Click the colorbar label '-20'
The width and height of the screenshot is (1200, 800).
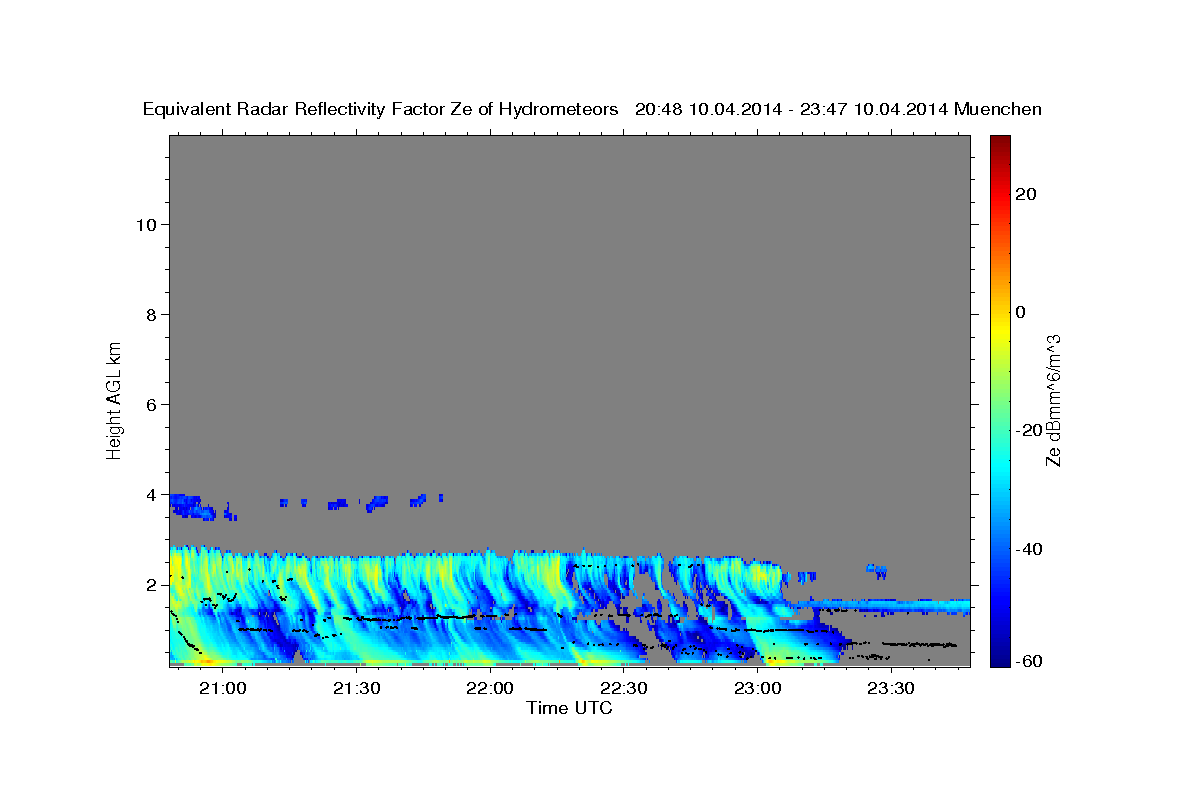1029,430
